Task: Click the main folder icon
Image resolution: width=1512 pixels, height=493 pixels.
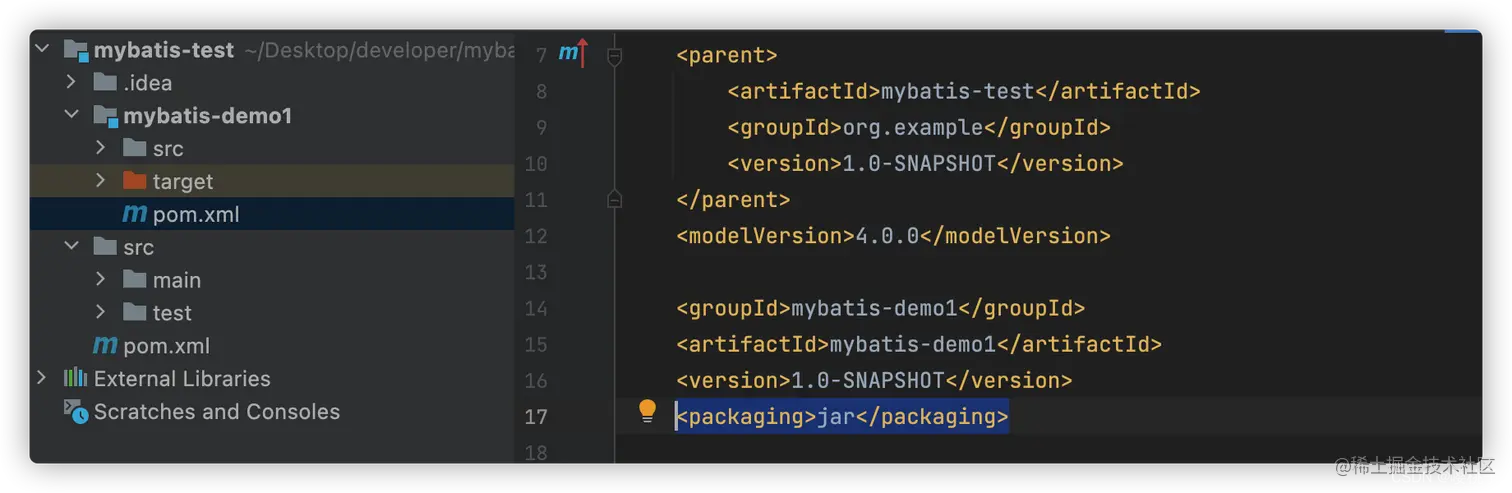Action: pos(134,279)
